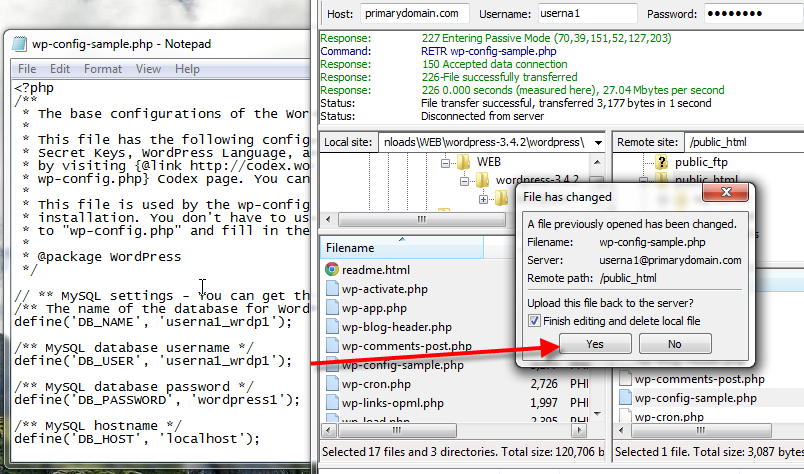Collapse the wordpress-3.4.2 tree node
The width and height of the screenshot is (804, 474).
click(x=465, y=181)
